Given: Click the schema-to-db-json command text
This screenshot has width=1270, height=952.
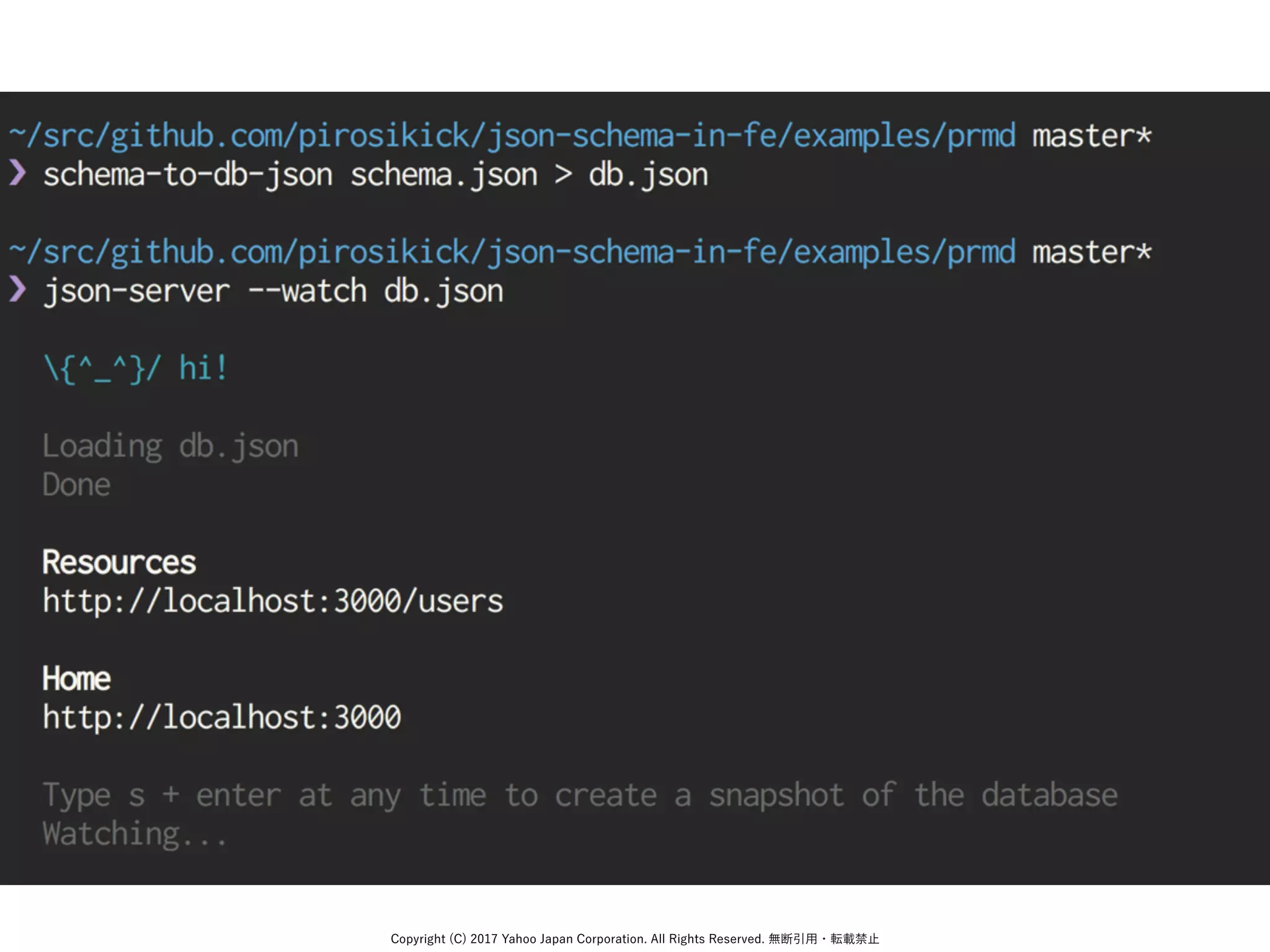Looking at the screenshot, I should tap(188, 175).
